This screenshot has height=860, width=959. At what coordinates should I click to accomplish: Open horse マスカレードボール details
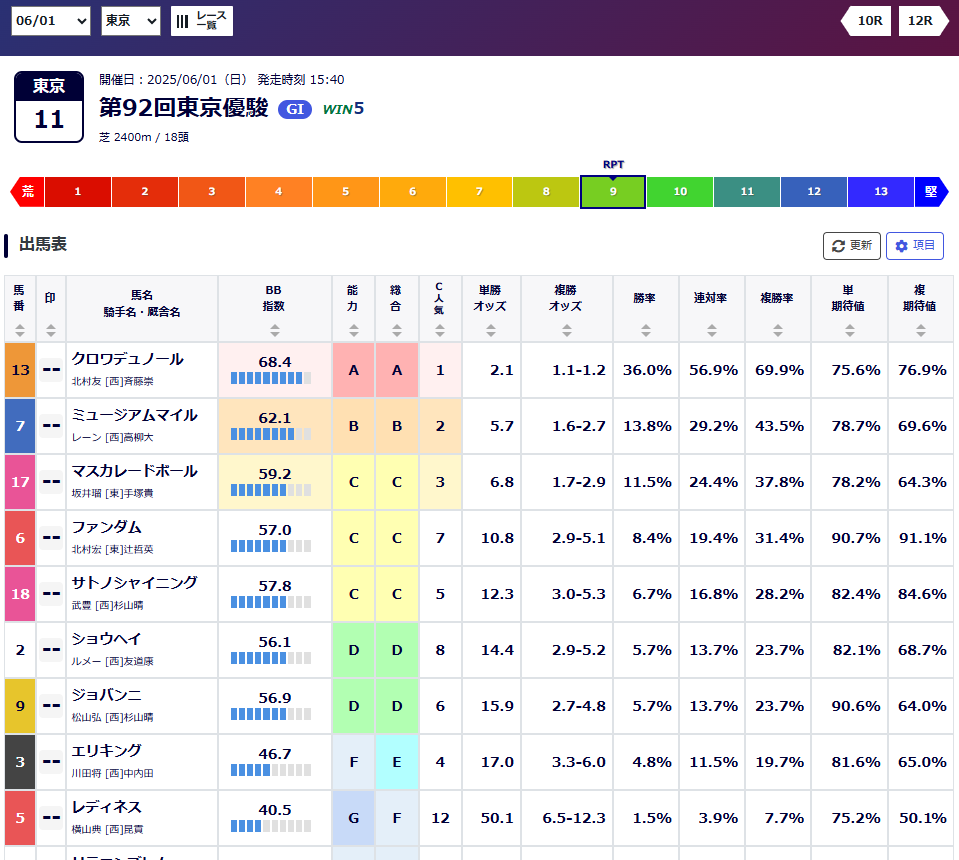coord(135,471)
